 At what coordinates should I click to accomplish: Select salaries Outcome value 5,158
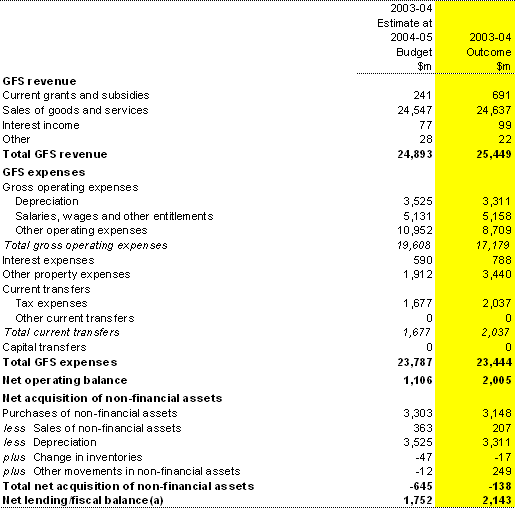coord(497,216)
